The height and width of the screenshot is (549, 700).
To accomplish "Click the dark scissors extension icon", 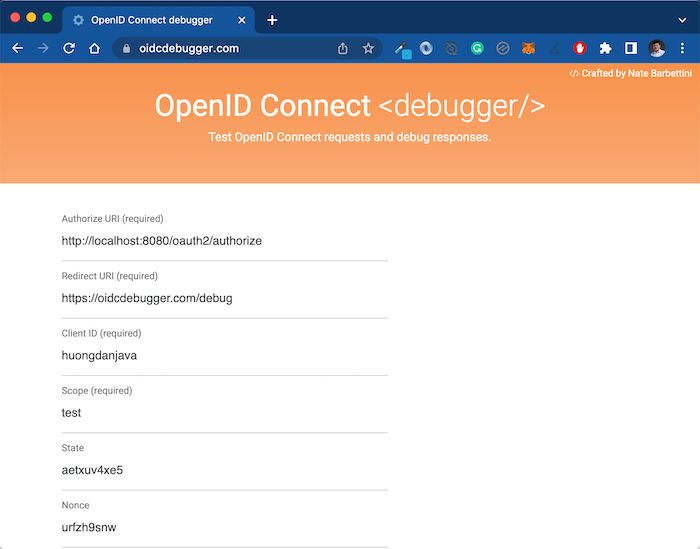I will pos(554,48).
